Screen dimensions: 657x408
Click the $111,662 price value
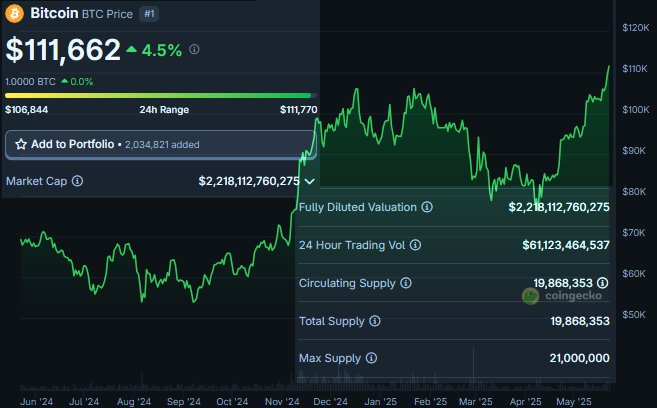click(63, 50)
